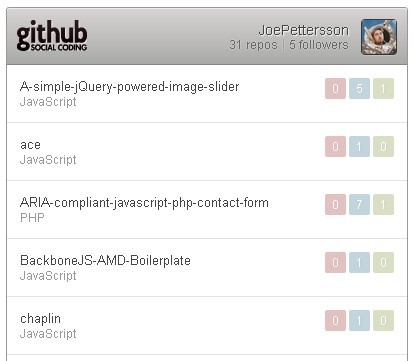Open the ace repository
The width and height of the screenshot is (414, 361).
[30, 145]
